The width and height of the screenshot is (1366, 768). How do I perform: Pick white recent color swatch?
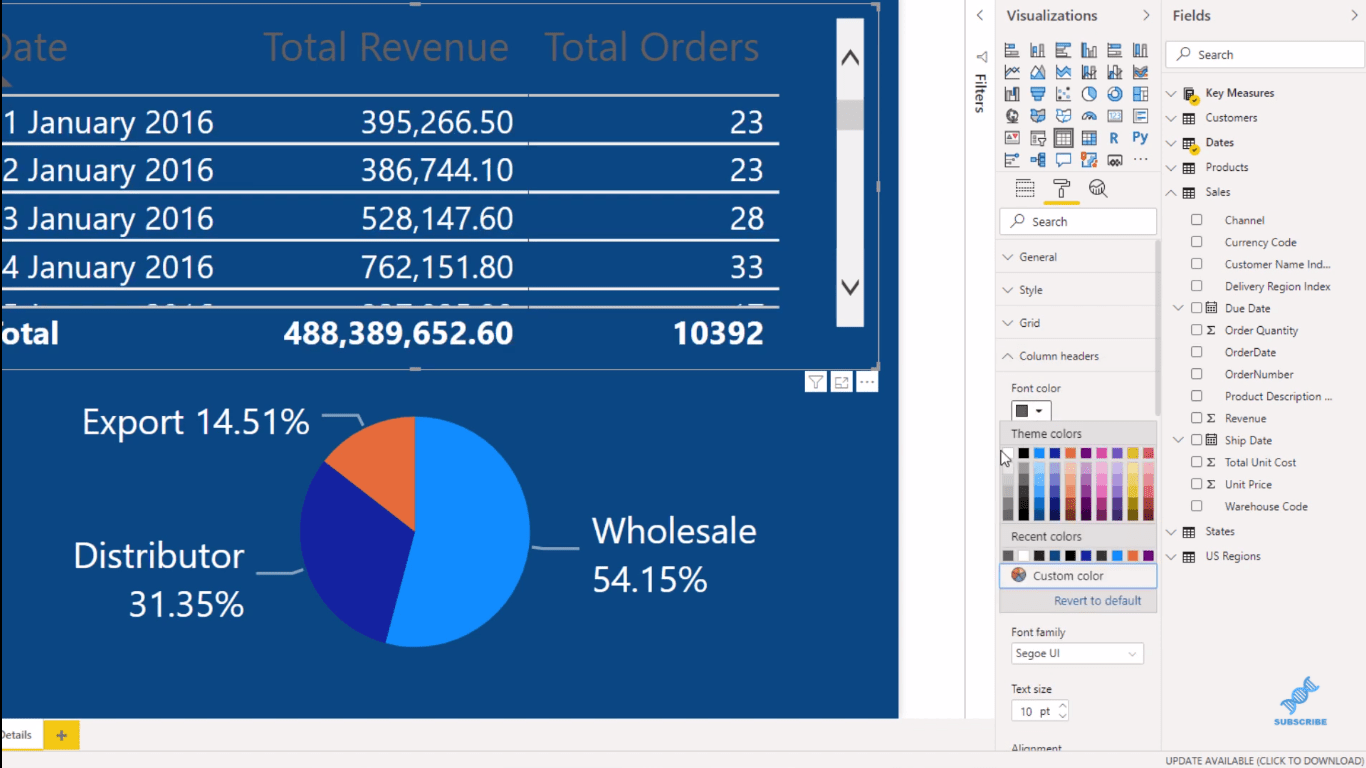coord(1023,556)
